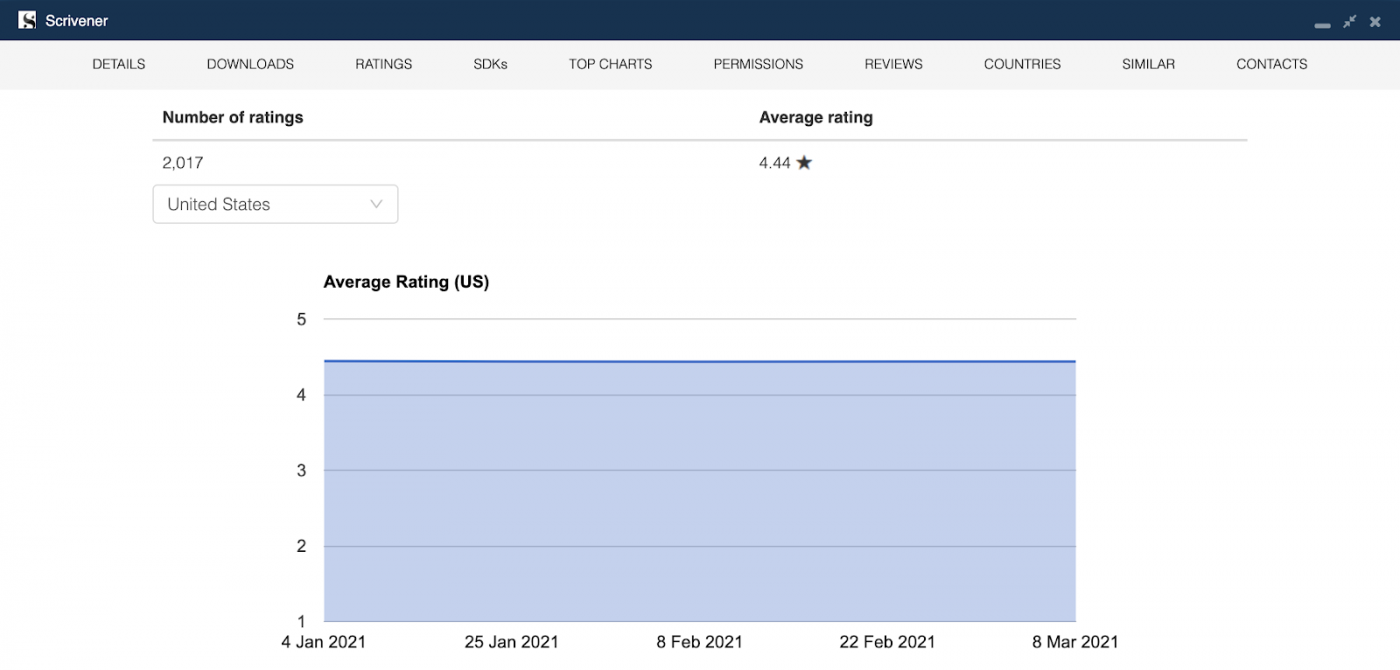Click the y-axis label 2
Viewport: 1400px width, 670px height.
point(301,546)
